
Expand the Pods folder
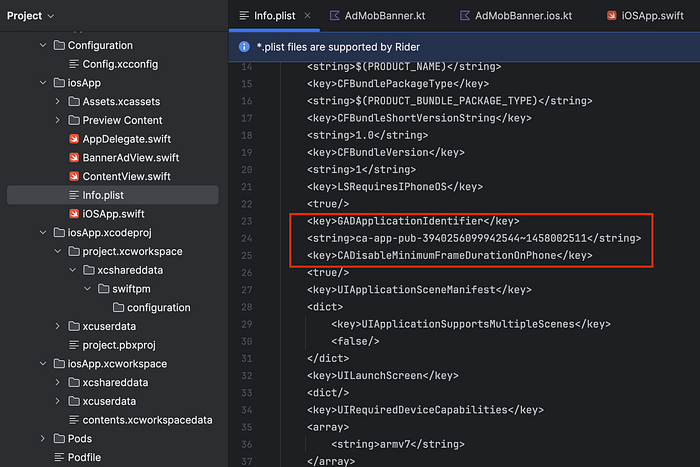[x=43, y=438]
